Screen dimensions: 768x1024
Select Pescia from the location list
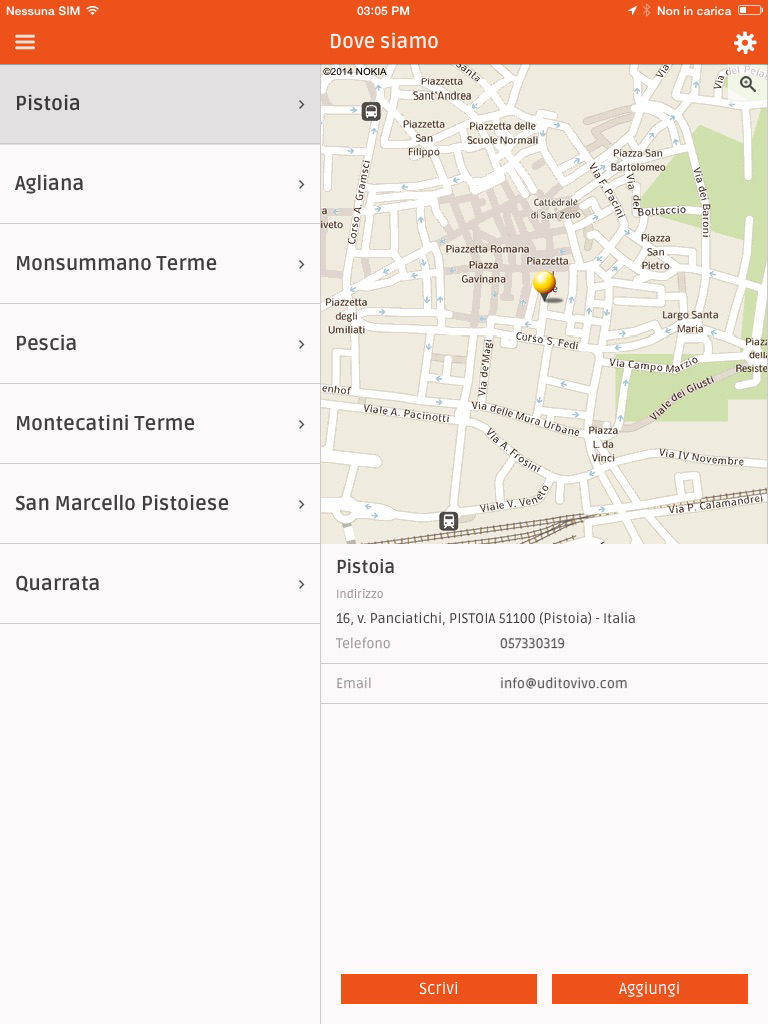pyautogui.click(x=160, y=344)
